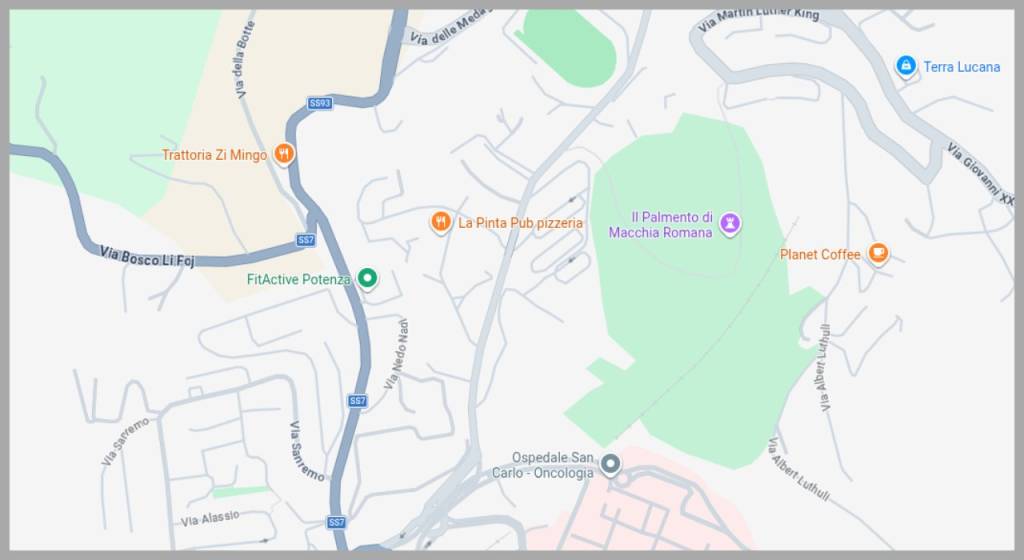This screenshot has height=560, width=1024.
Task: Click the Planet Coffee name label
Action: (820, 255)
